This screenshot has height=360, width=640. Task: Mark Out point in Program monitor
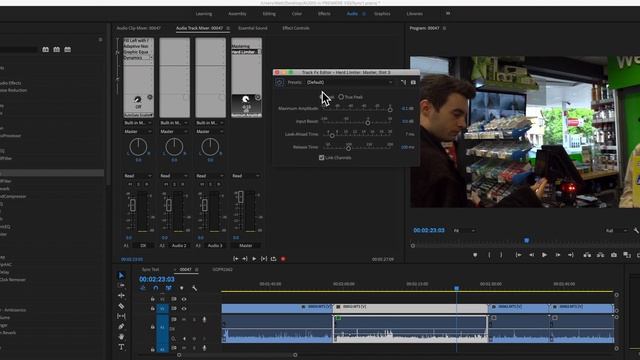tap(501, 255)
